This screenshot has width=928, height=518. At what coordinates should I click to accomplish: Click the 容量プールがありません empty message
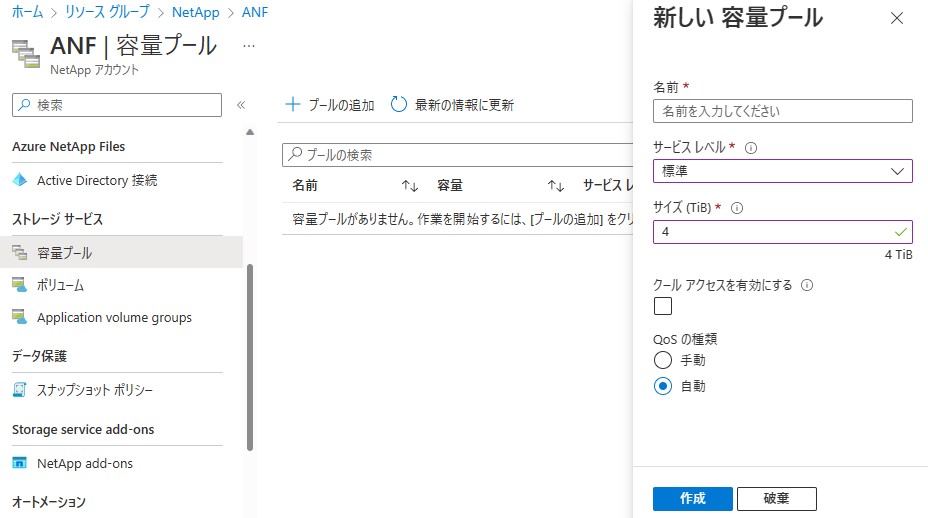click(x=463, y=219)
